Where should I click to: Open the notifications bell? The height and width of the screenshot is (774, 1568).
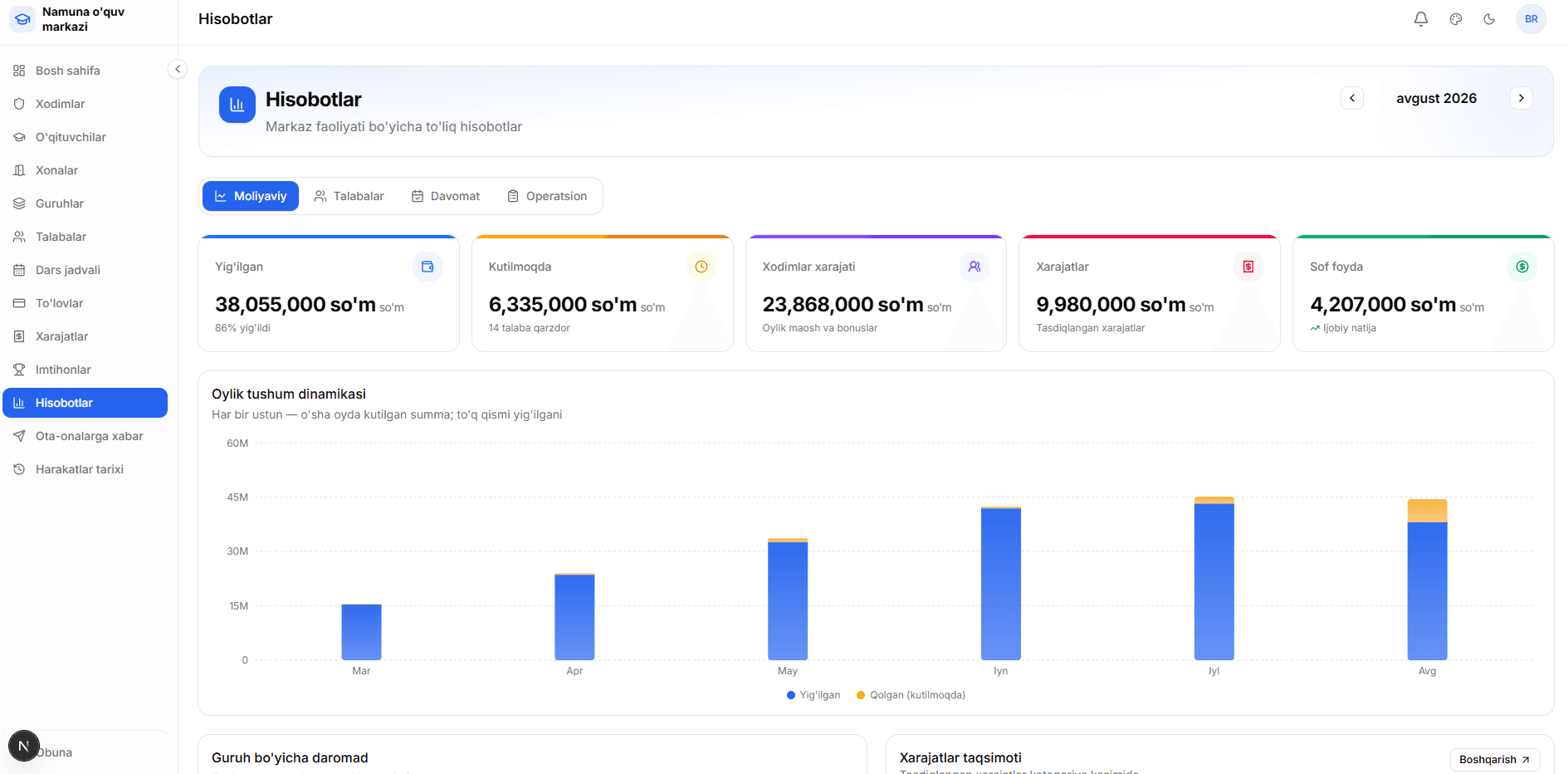(1421, 19)
